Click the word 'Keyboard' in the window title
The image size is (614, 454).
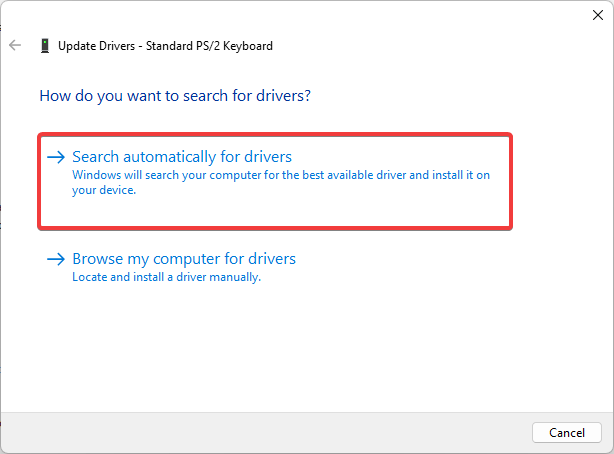point(248,46)
